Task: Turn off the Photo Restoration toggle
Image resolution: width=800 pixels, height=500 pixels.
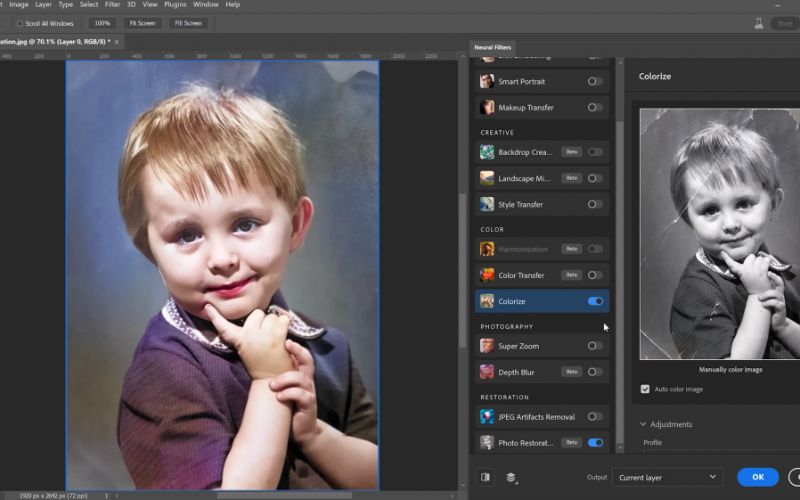Action: coord(595,442)
